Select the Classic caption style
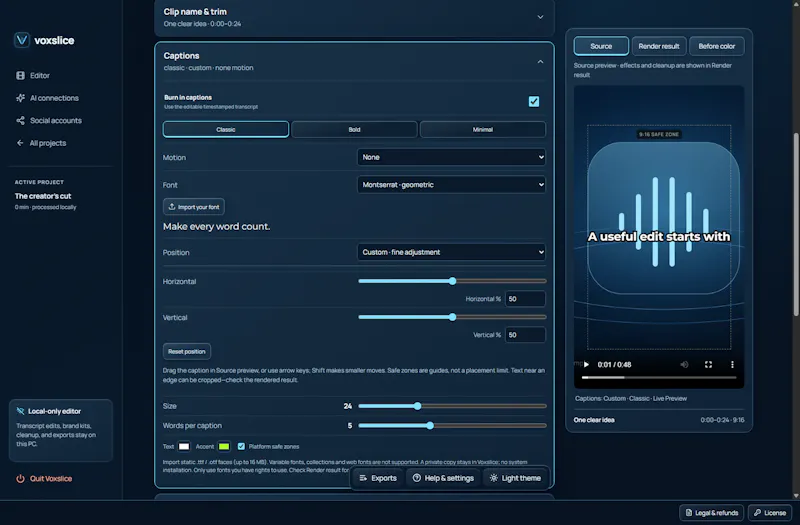The width and height of the screenshot is (800, 525). pos(226,130)
